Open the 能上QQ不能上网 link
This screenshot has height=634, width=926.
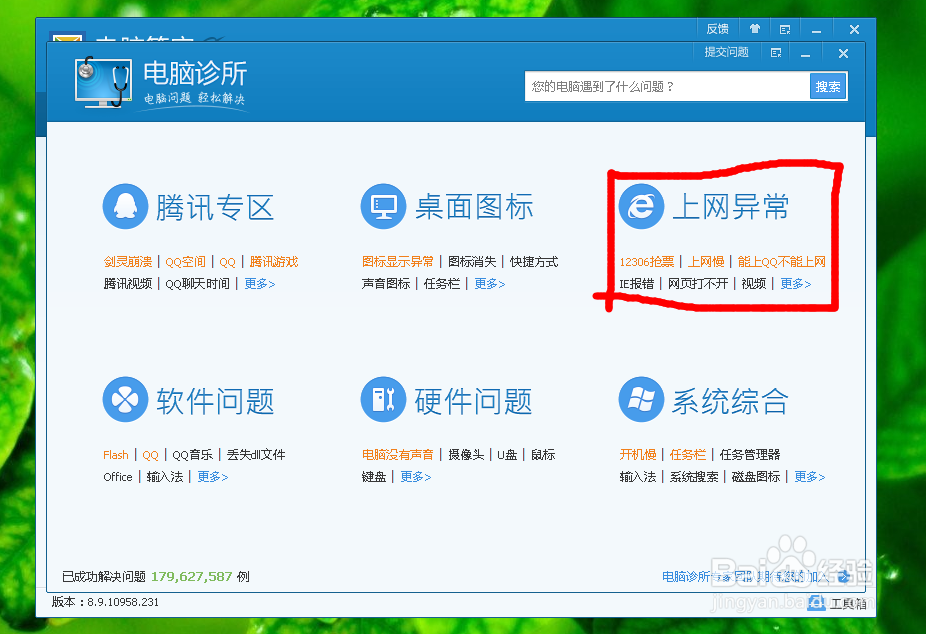[781, 262]
